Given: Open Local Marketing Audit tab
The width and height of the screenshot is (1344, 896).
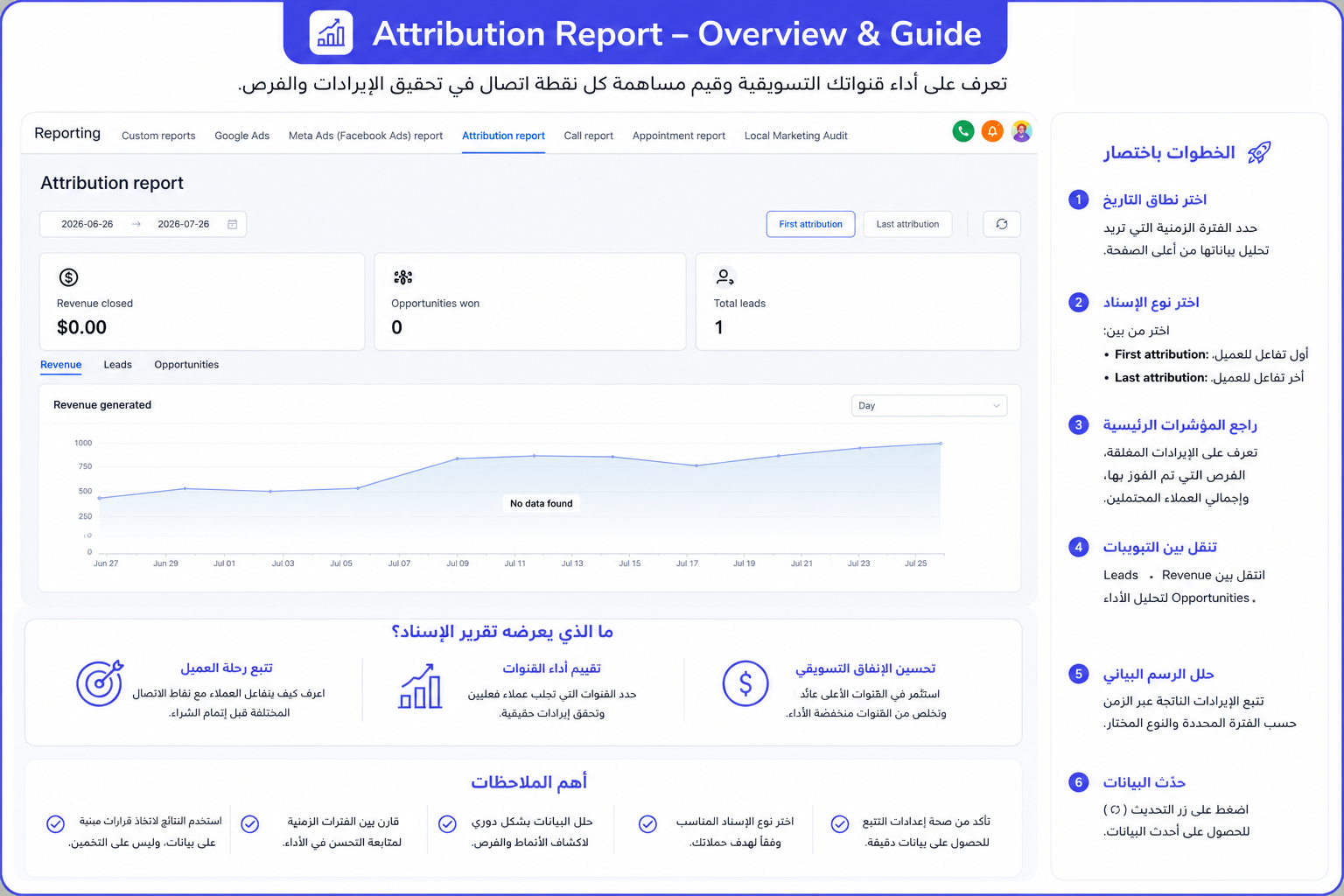Looking at the screenshot, I should point(796,136).
